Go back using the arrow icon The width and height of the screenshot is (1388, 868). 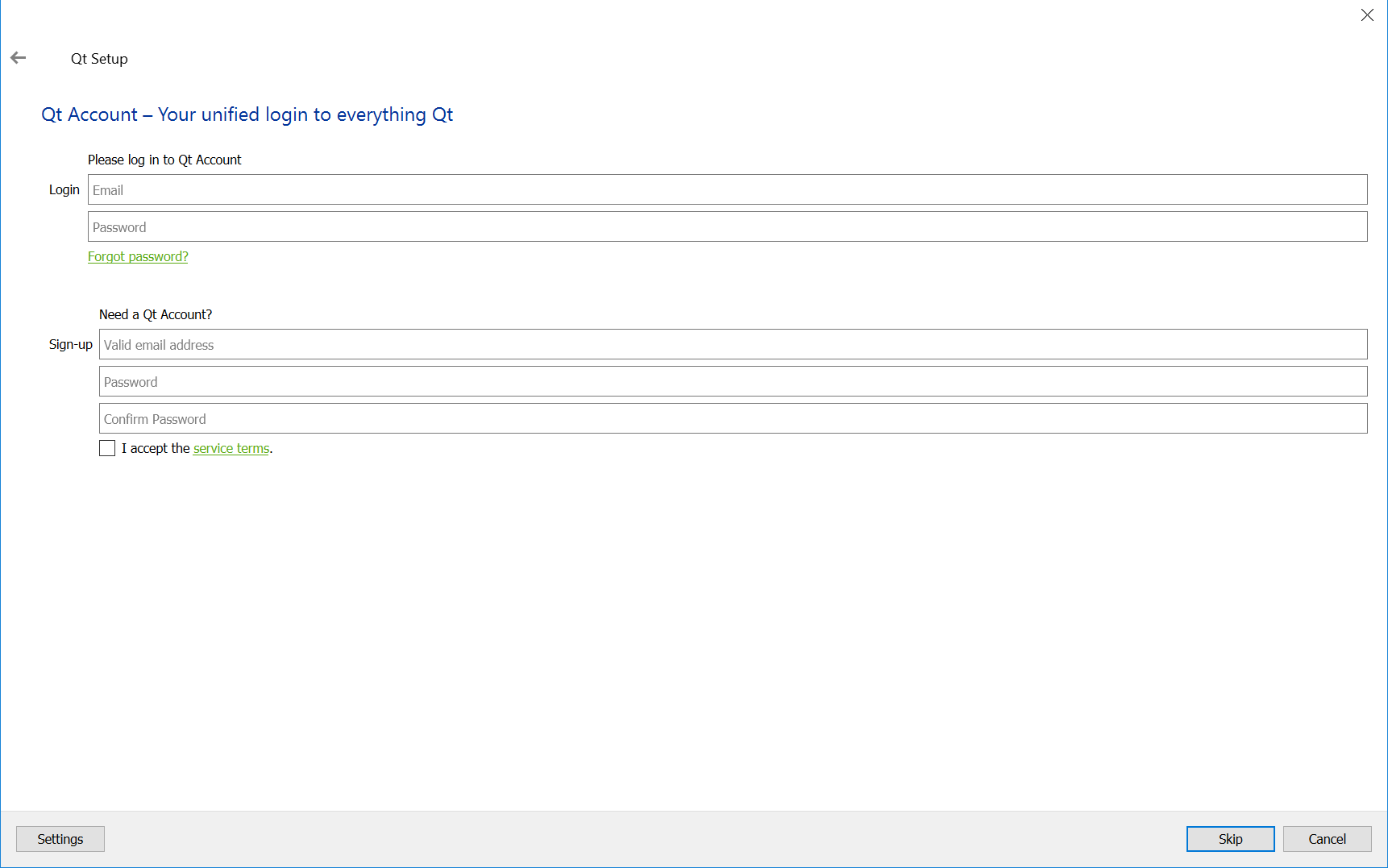pos(19,58)
